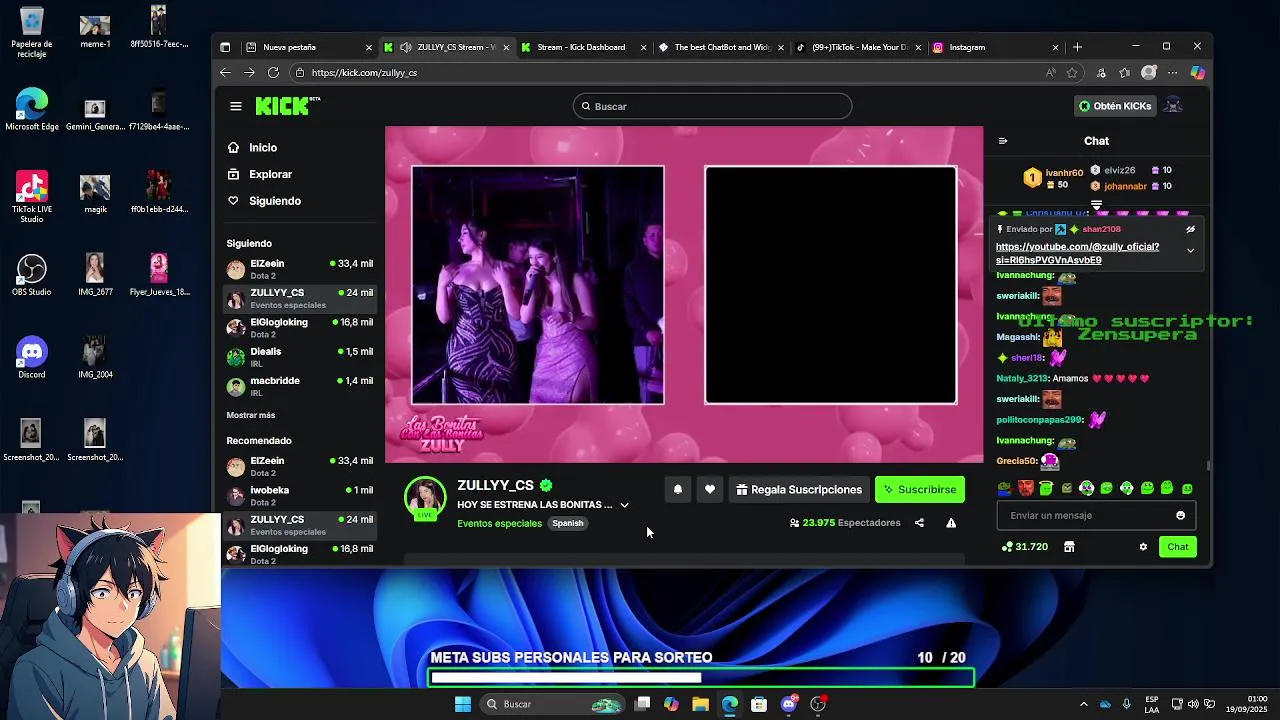Expand Mostrar más in following list
Image resolution: width=1280 pixels, height=720 pixels.
tap(250, 415)
